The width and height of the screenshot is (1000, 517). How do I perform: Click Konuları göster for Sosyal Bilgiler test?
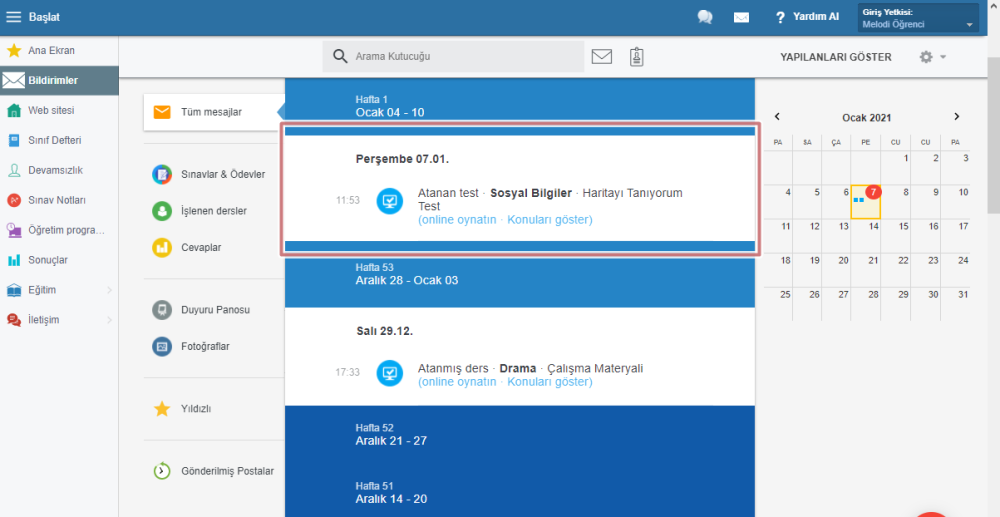pyautogui.click(x=549, y=220)
